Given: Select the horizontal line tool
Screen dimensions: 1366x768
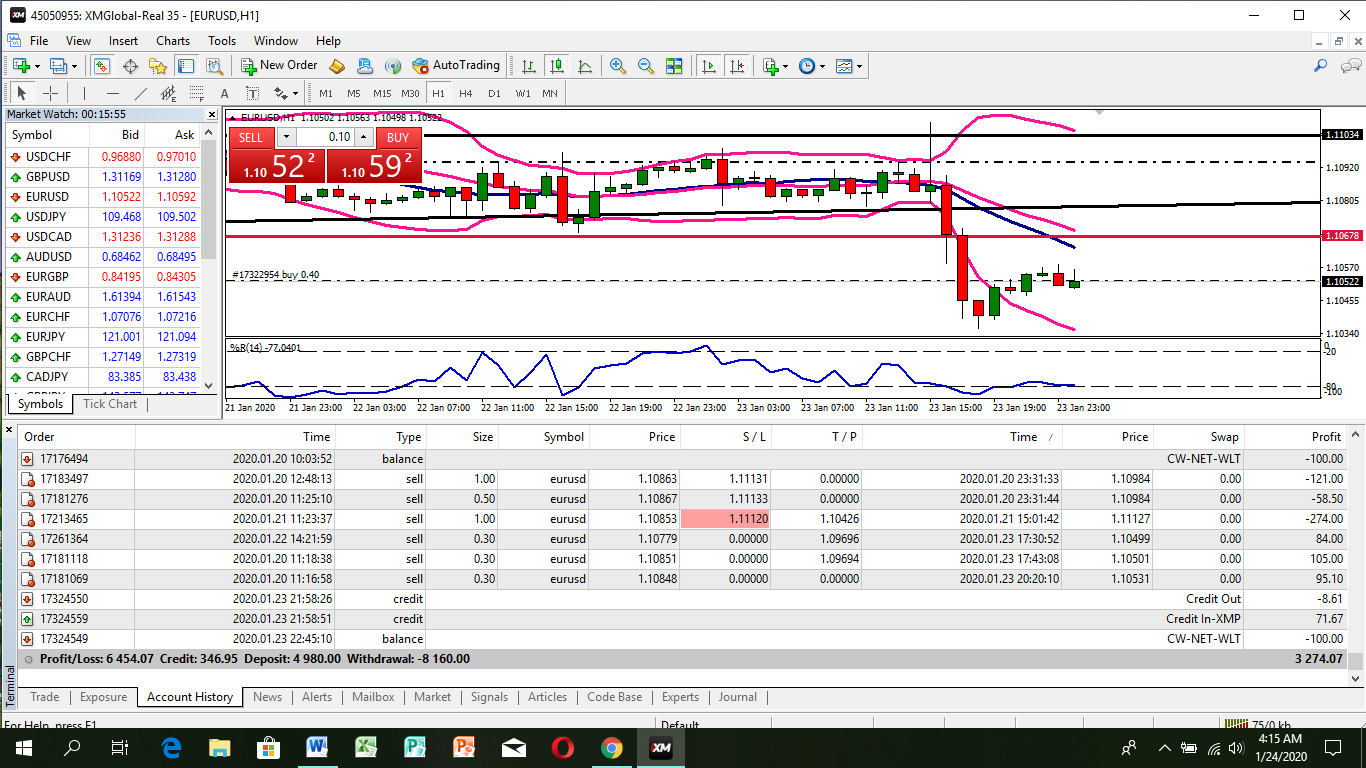Looking at the screenshot, I should 112,93.
